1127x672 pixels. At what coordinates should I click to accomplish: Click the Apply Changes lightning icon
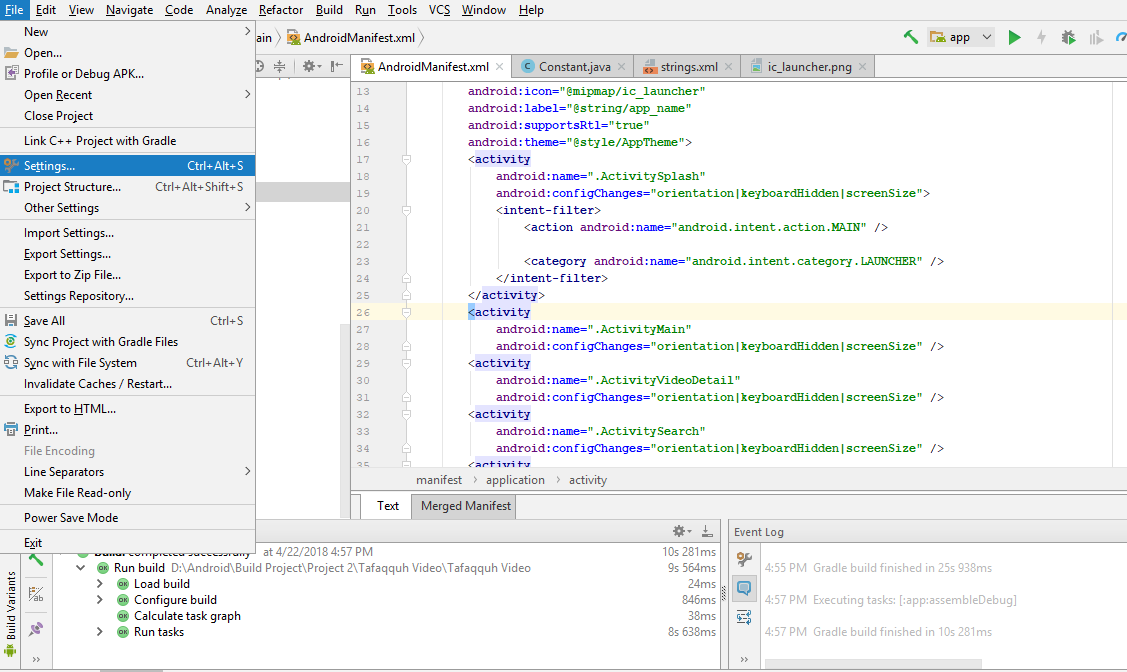pos(1041,37)
